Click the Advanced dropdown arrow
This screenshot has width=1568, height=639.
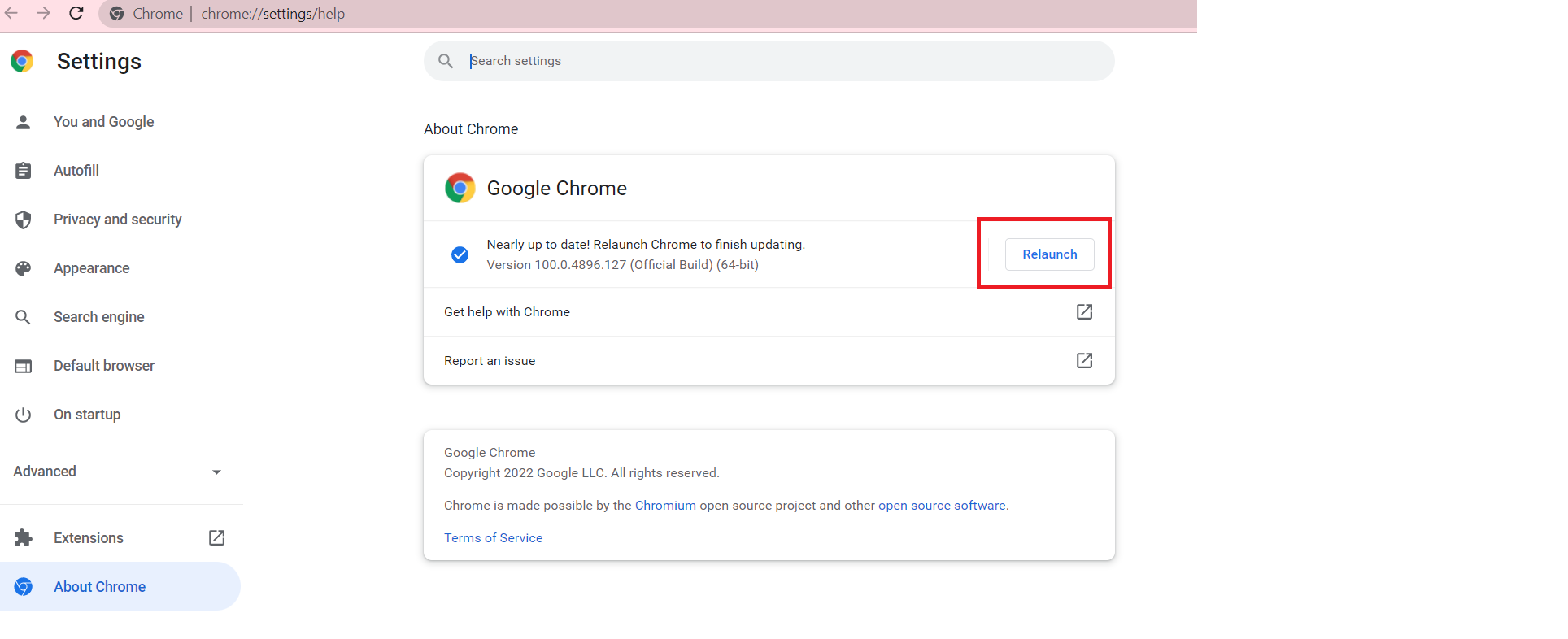[x=216, y=472]
